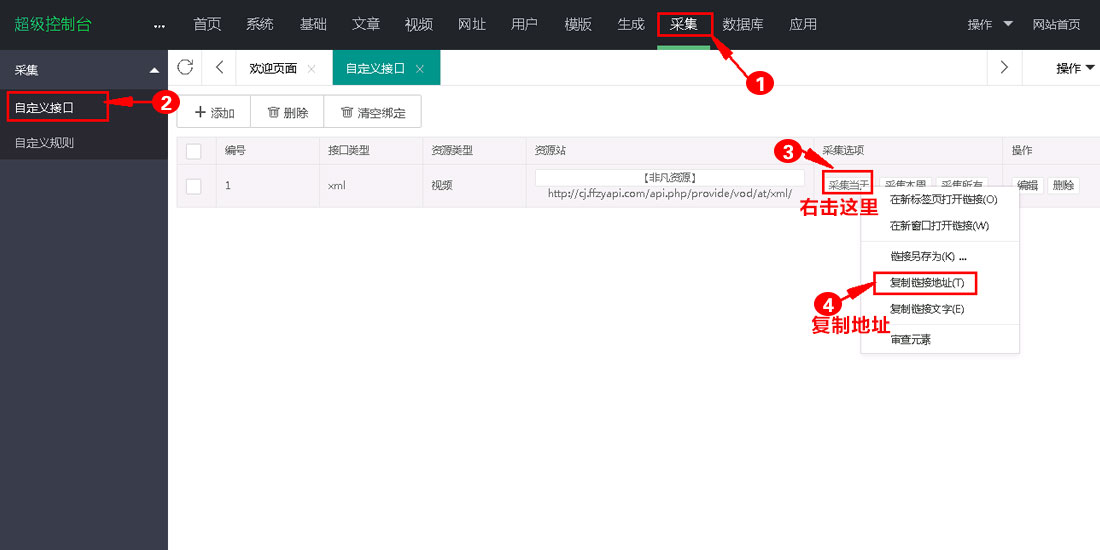Open 自定义规则 in the sidebar

(44, 142)
